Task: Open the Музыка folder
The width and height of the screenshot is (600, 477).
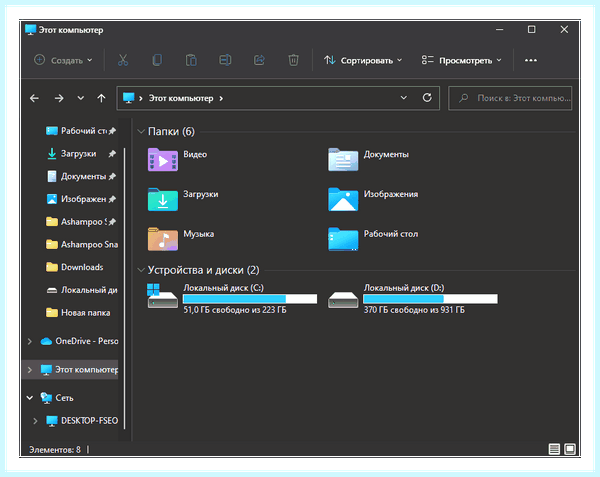Action: (x=181, y=239)
